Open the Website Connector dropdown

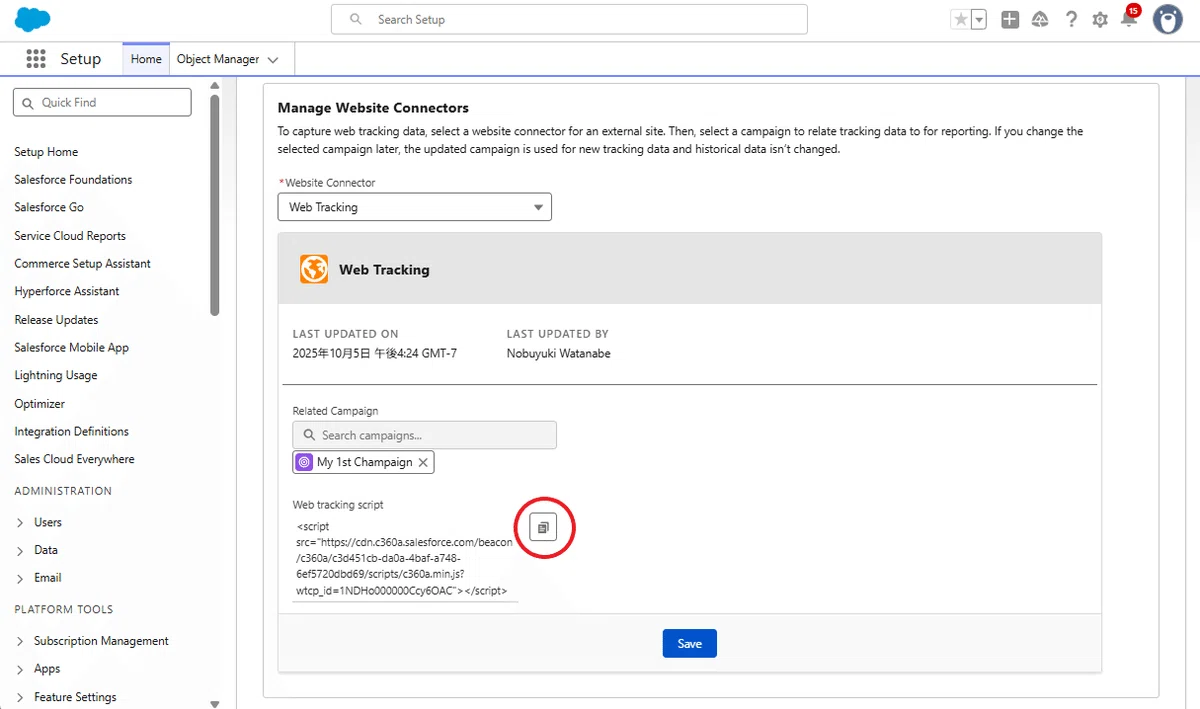click(414, 207)
